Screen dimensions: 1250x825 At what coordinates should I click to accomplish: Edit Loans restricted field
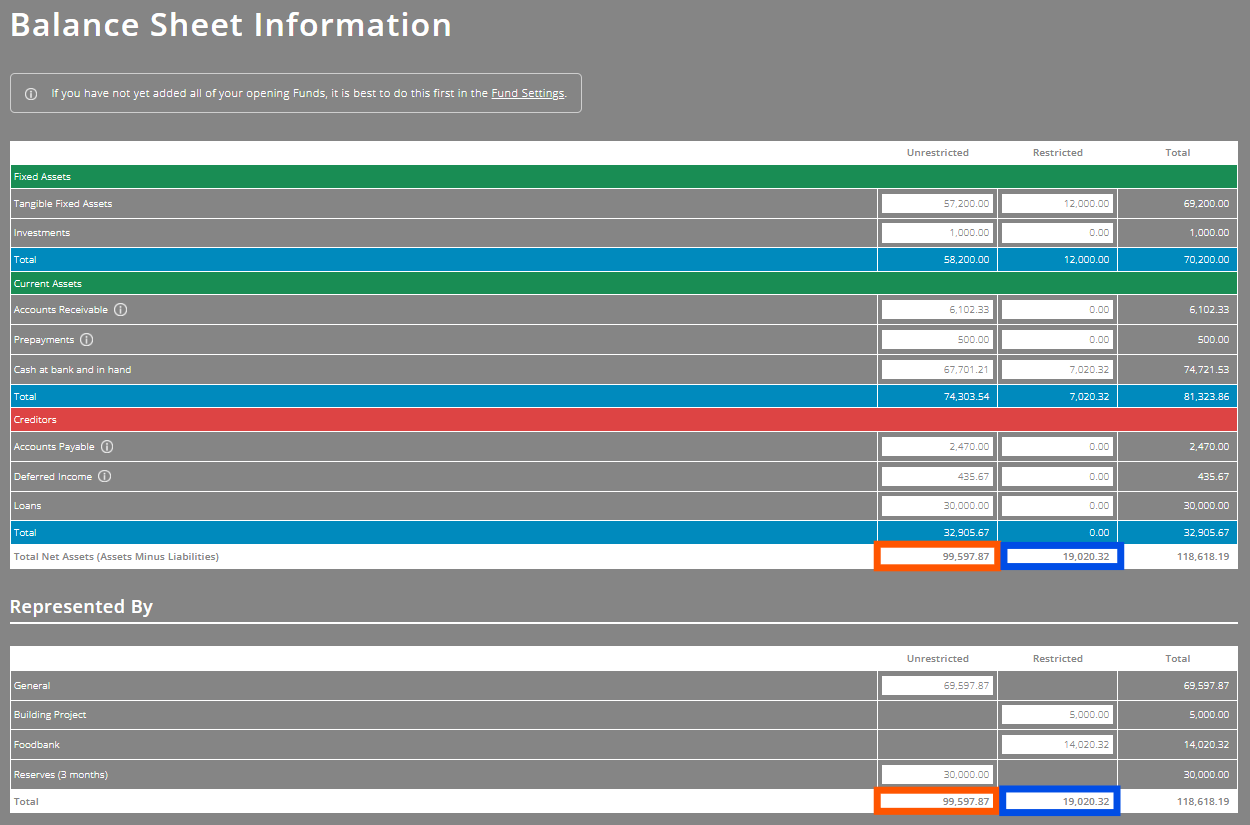1057,506
